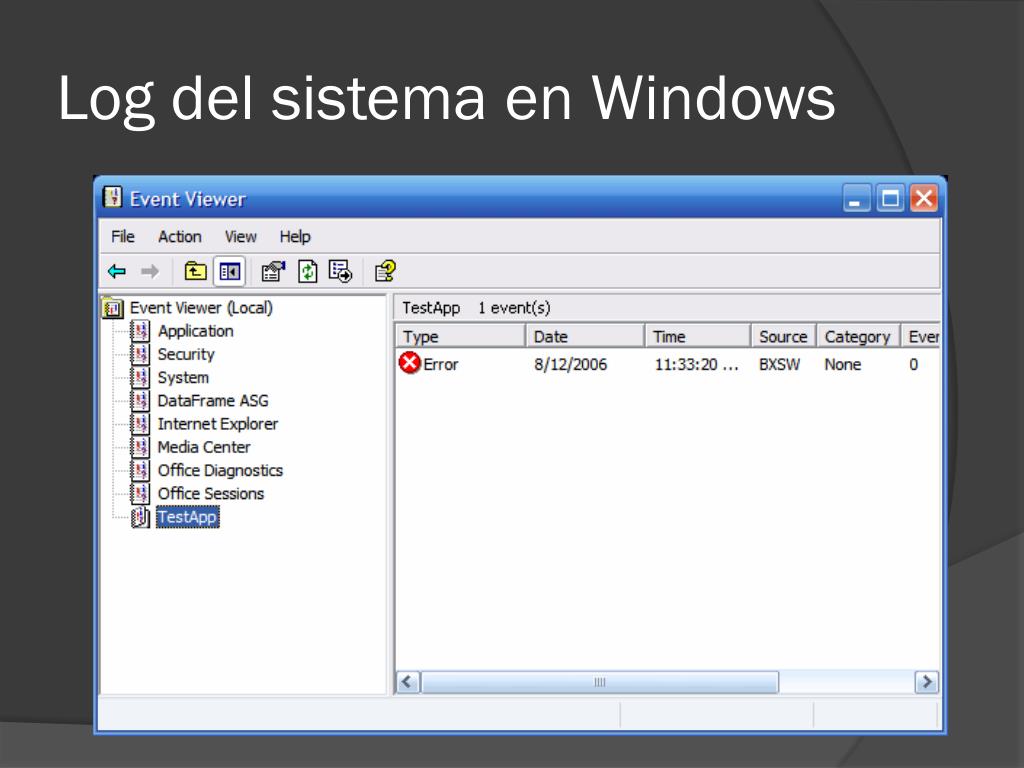Open the Properties toolbar icon
The height and width of the screenshot is (768, 1024).
(273, 271)
